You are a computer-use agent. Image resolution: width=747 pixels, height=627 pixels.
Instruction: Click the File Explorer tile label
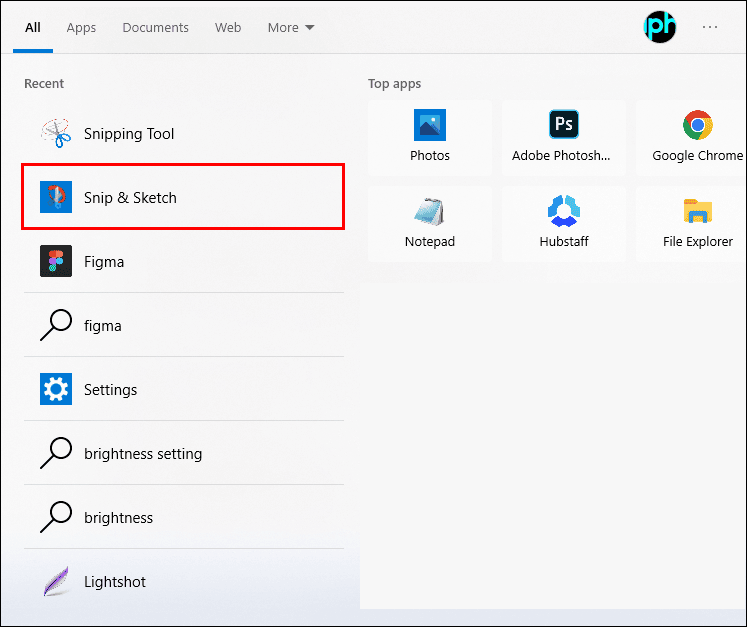tap(697, 242)
